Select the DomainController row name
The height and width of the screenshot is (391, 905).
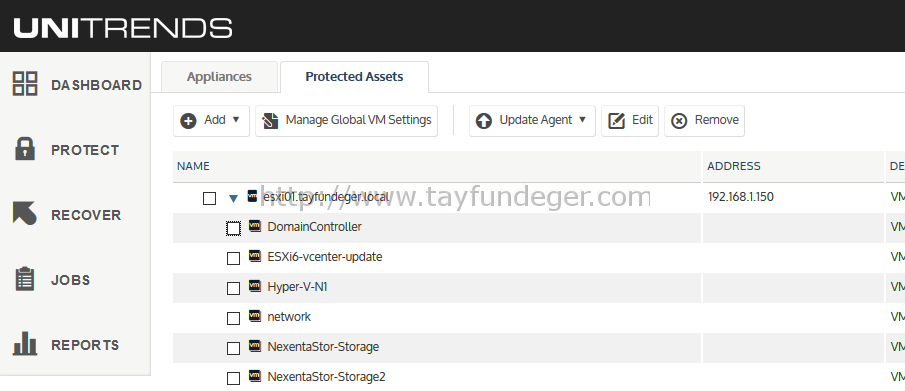(x=315, y=226)
